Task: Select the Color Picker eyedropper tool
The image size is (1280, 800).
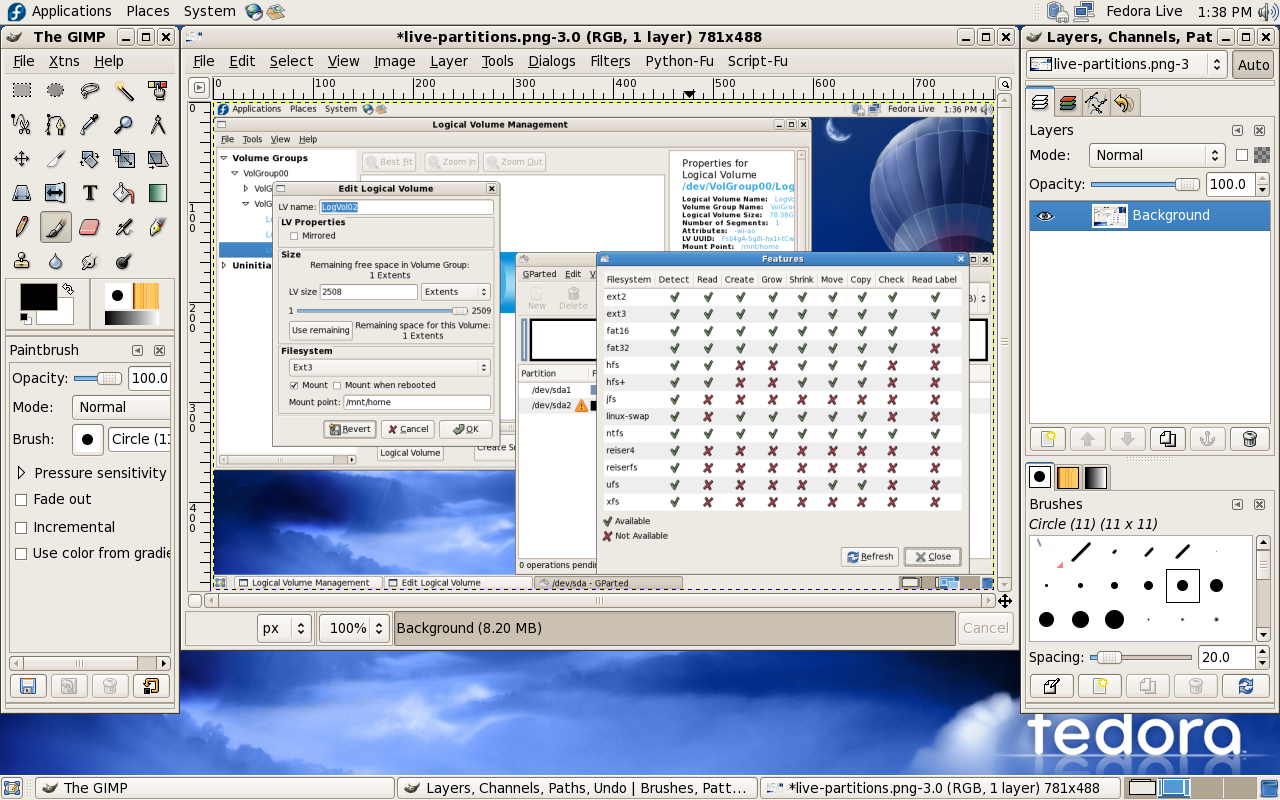Action: point(89,125)
